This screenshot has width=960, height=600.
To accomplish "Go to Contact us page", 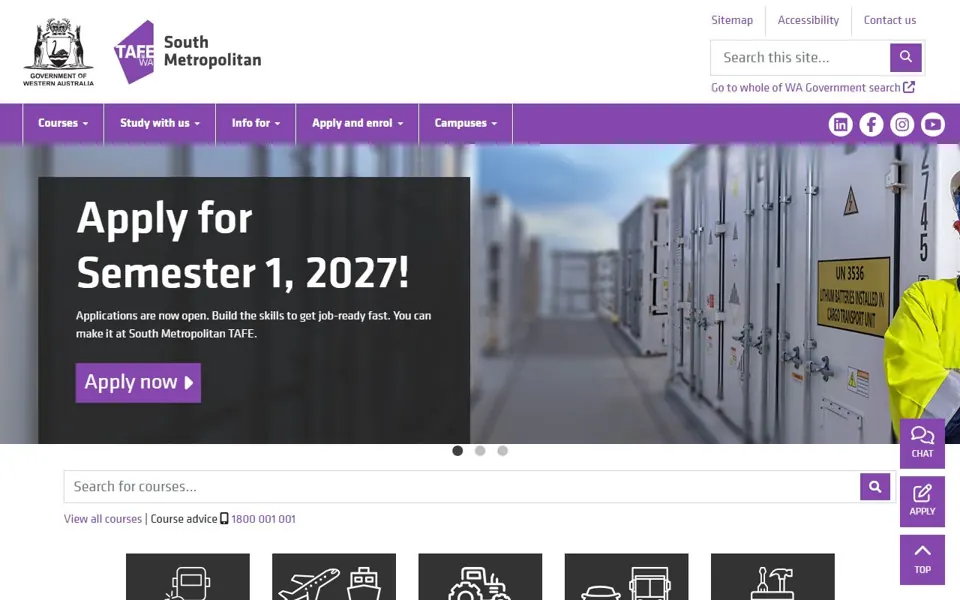I will (890, 20).
